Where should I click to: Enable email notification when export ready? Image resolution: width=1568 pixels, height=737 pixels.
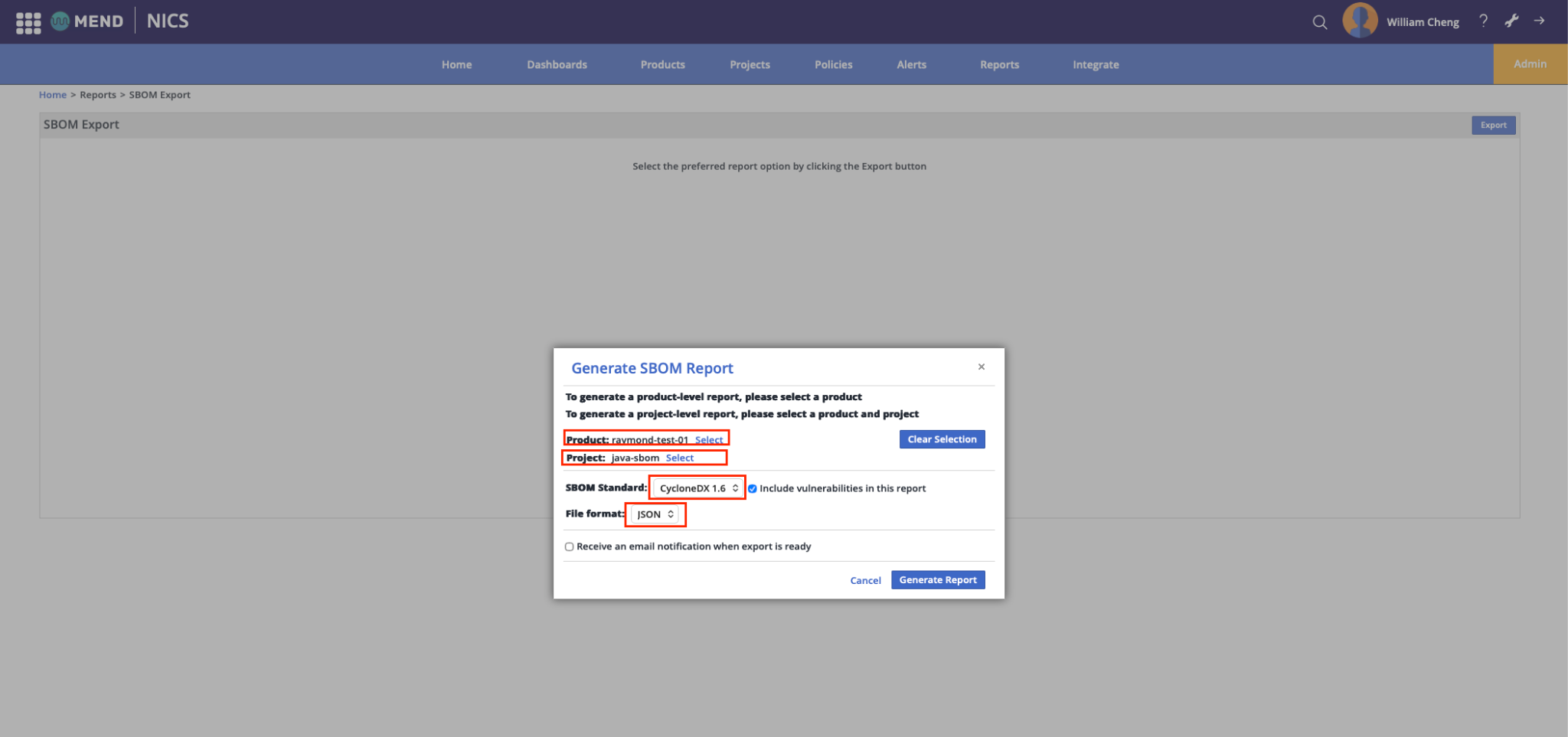click(x=569, y=546)
